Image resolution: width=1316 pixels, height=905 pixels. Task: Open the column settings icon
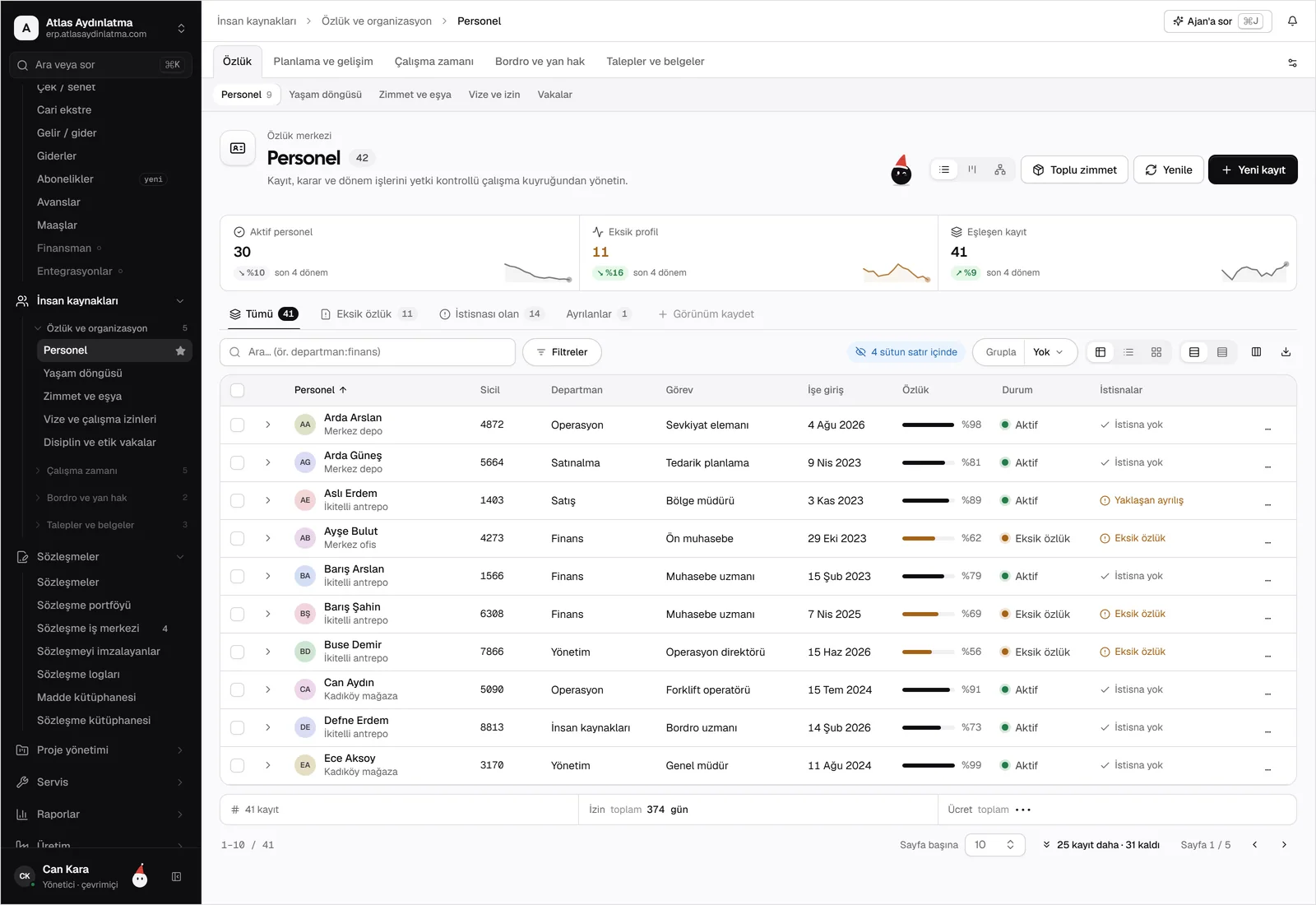coord(1256,352)
